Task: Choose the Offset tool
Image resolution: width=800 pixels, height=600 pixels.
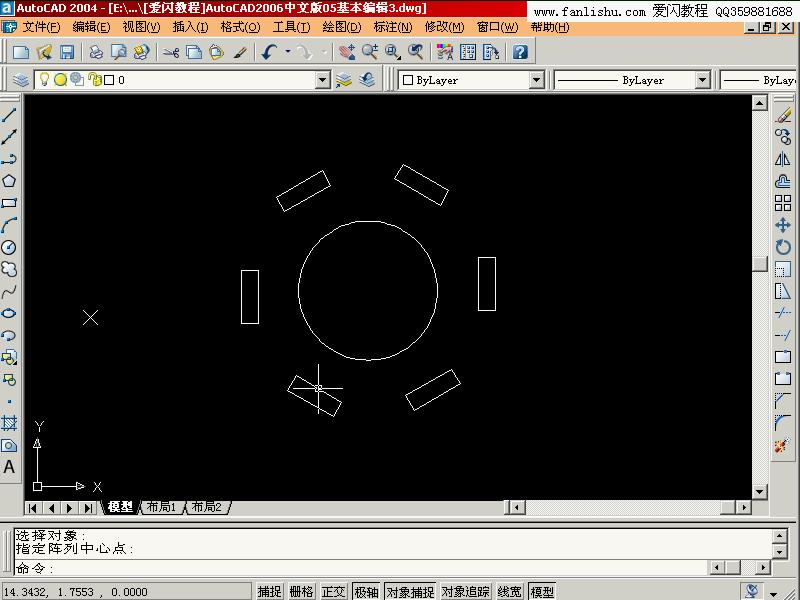Action: 783,181
